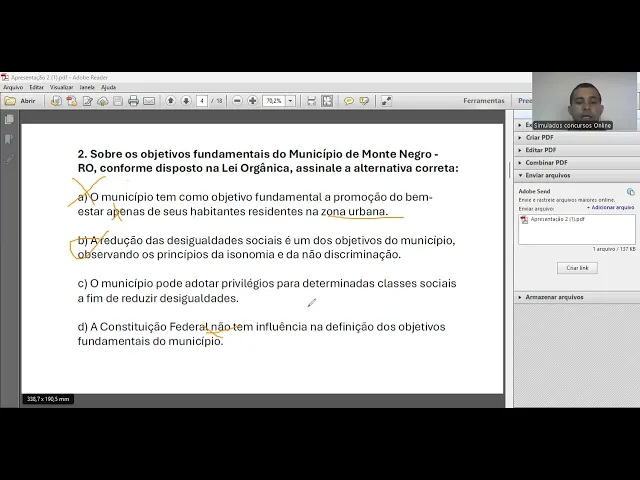The image size is (640, 480).
Task: Zoom in with the plus button
Action: point(253,100)
